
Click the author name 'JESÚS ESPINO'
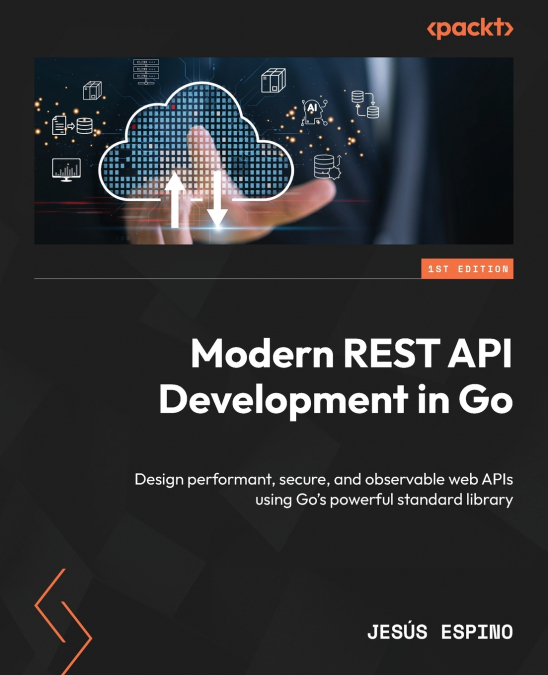tap(440, 632)
